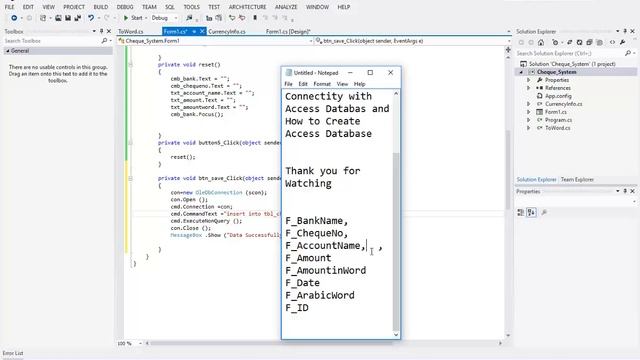The height and width of the screenshot is (360, 640).
Task: Click the search magnifier in Toolbox
Action: point(104,41)
